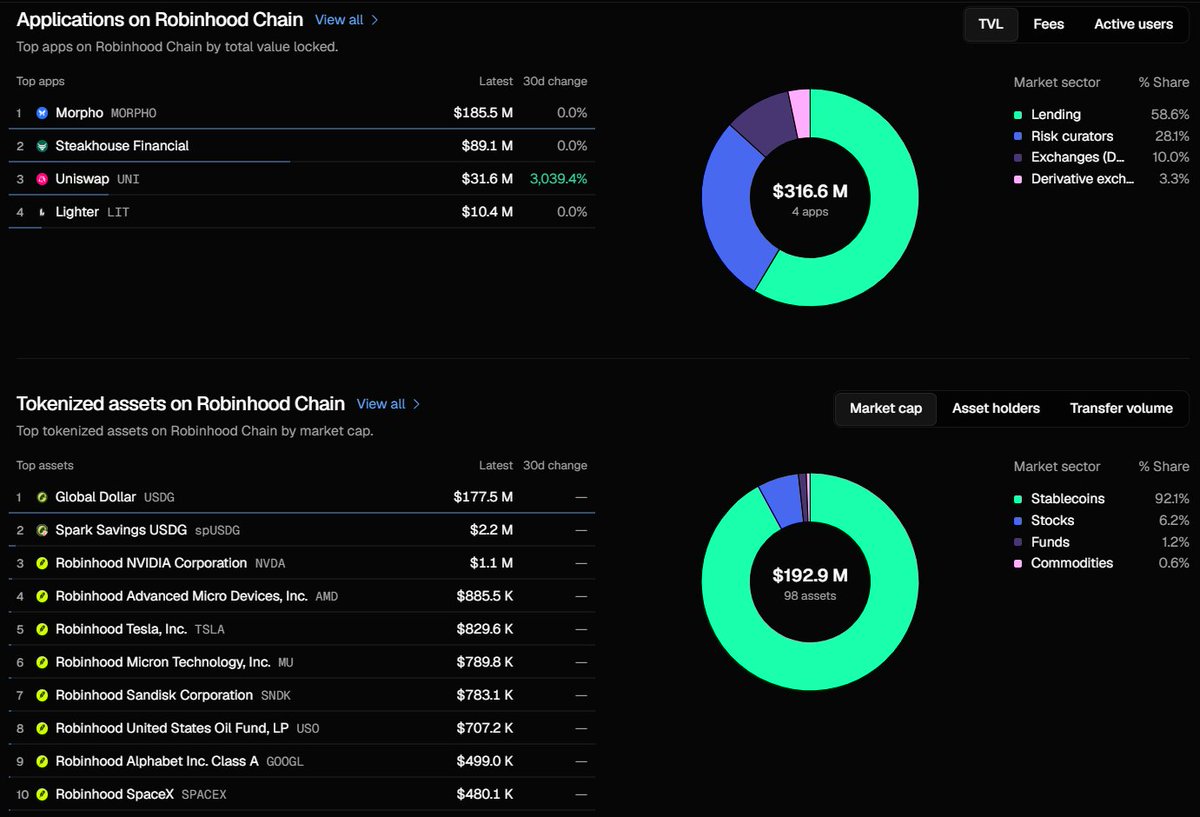
Task: Select the Market cap tab
Action: click(x=886, y=408)
